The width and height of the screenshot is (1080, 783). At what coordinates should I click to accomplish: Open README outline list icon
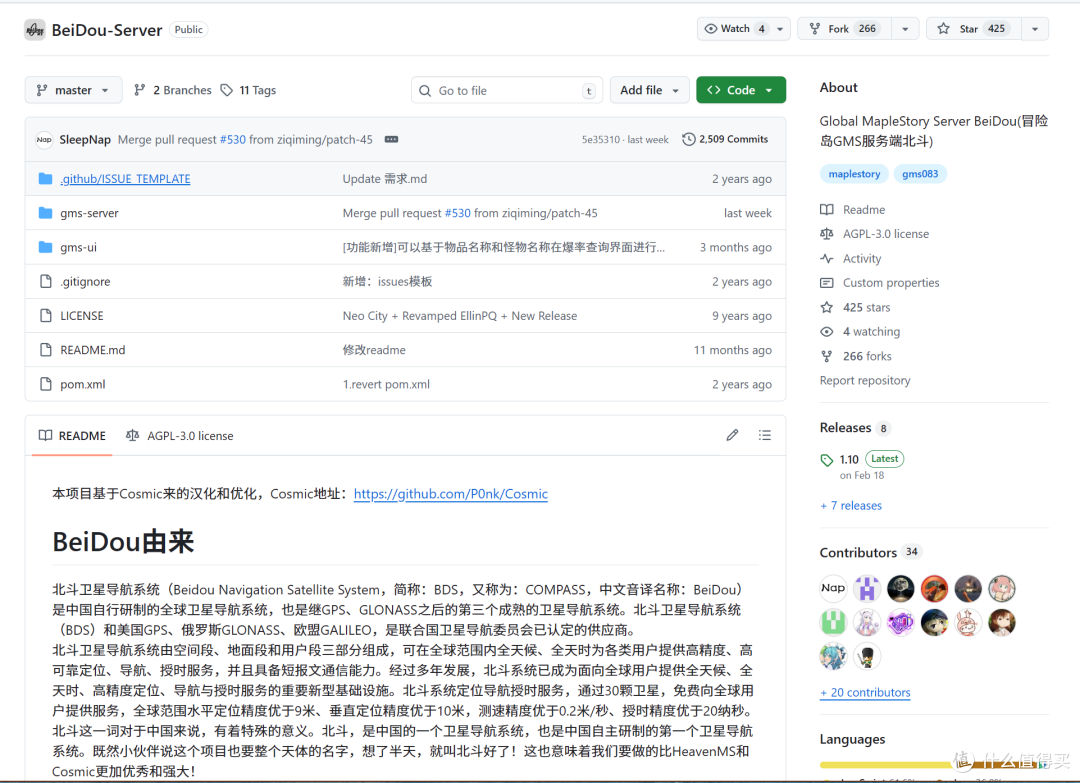765,435
